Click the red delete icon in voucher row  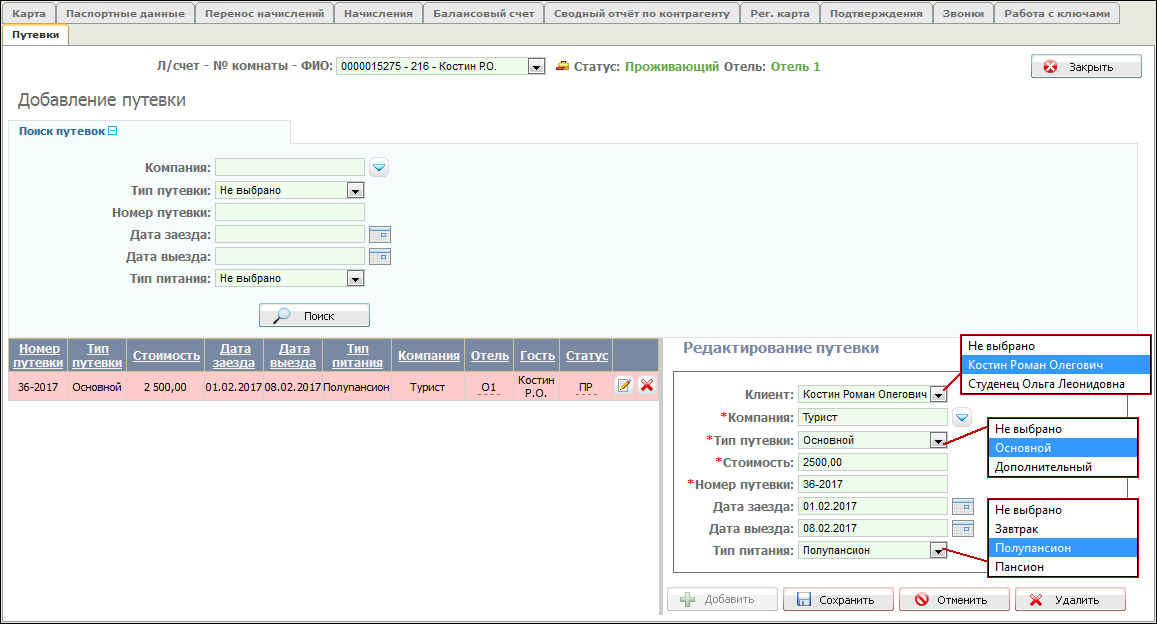[647, 386]
